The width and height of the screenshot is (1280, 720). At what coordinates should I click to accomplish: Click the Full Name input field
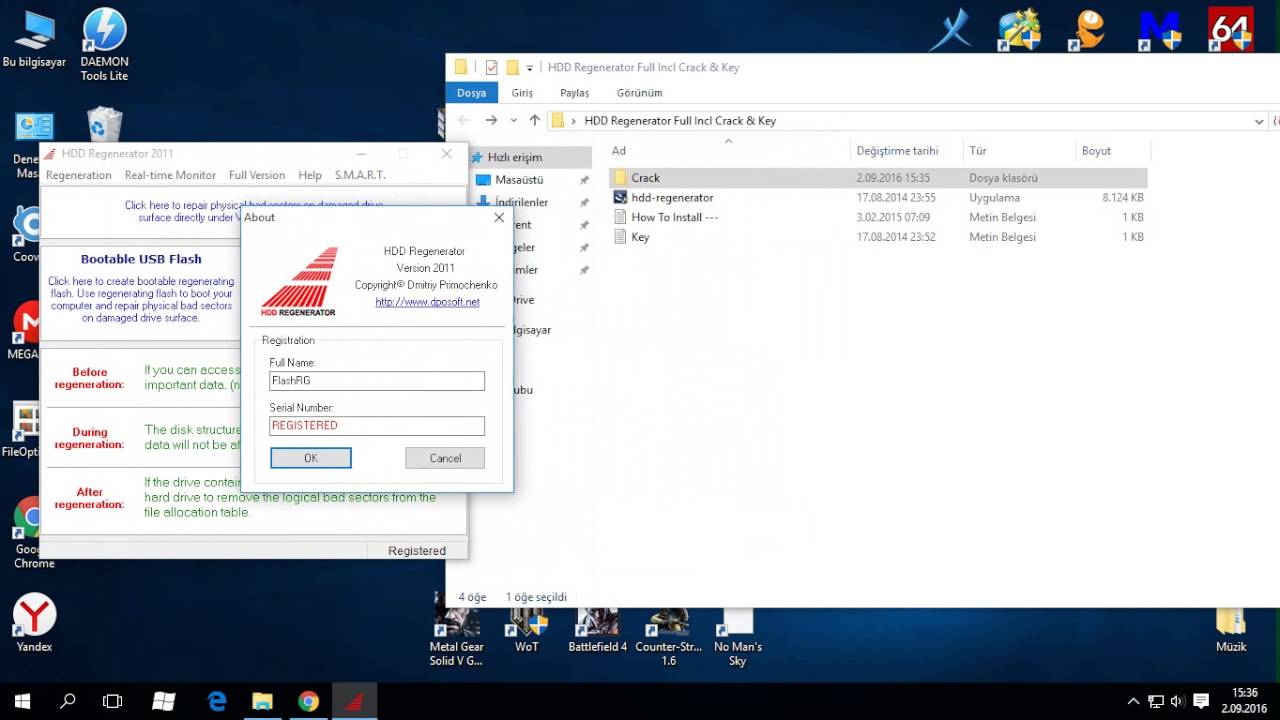[377, 381]
